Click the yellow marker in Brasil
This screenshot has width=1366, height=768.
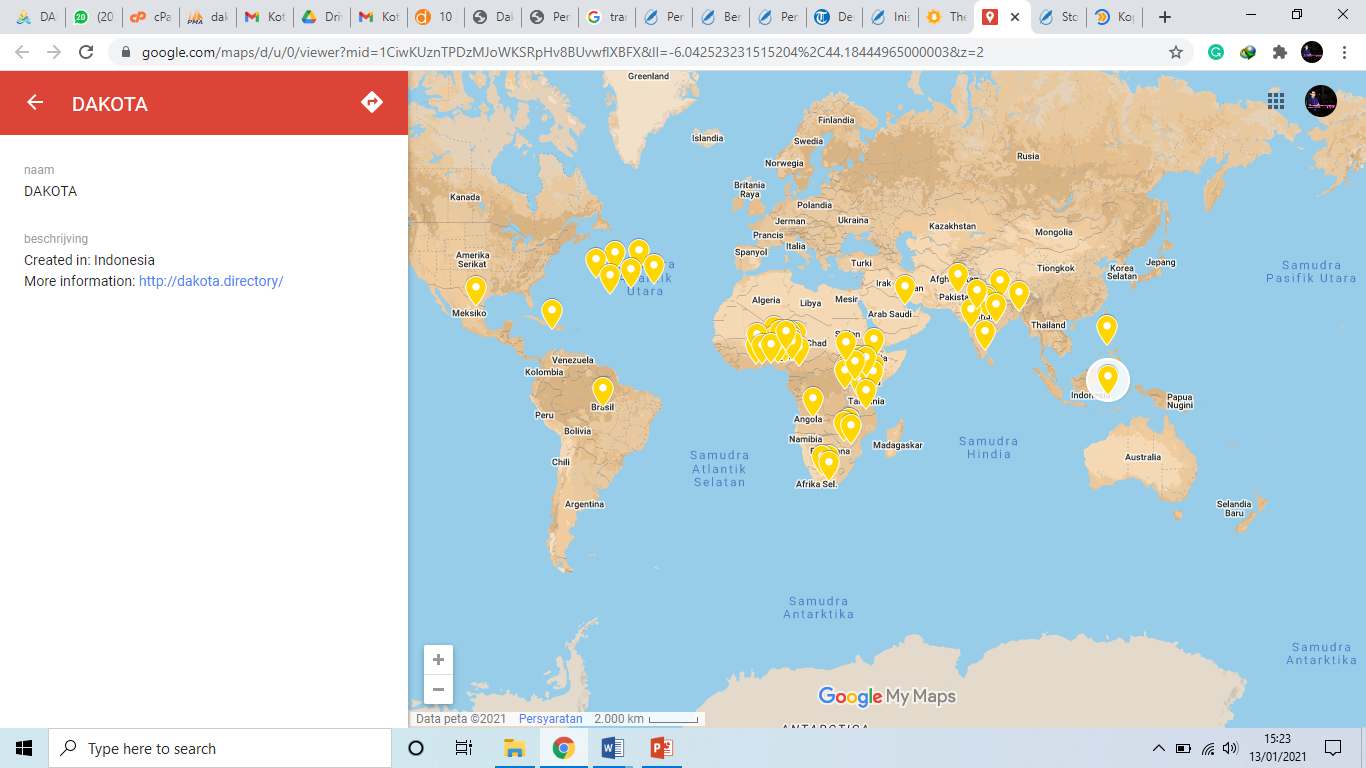pos(602,389)
